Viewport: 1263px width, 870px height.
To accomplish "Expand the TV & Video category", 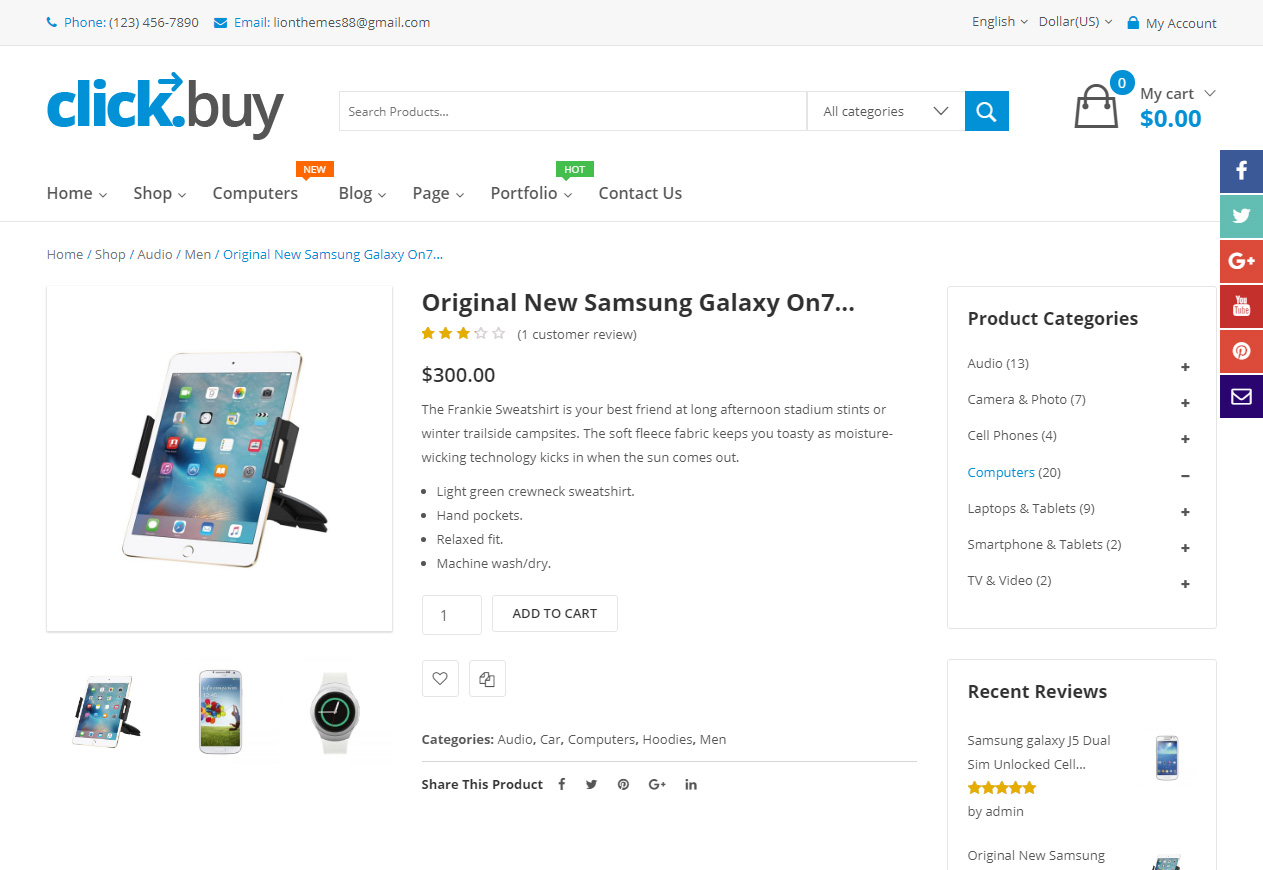I will tap(1185, 584).
